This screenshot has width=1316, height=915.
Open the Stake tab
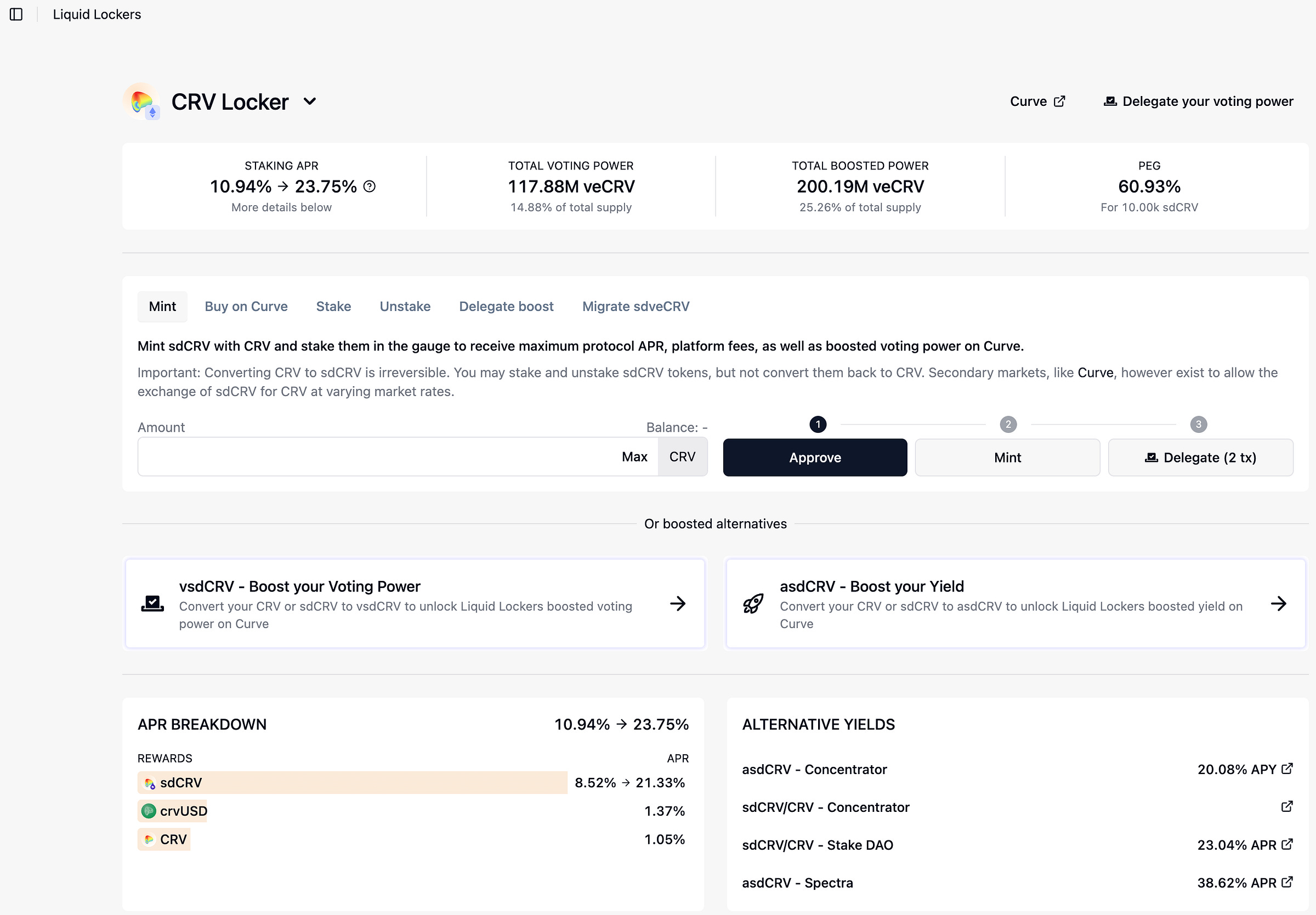[x=333, y=307]
